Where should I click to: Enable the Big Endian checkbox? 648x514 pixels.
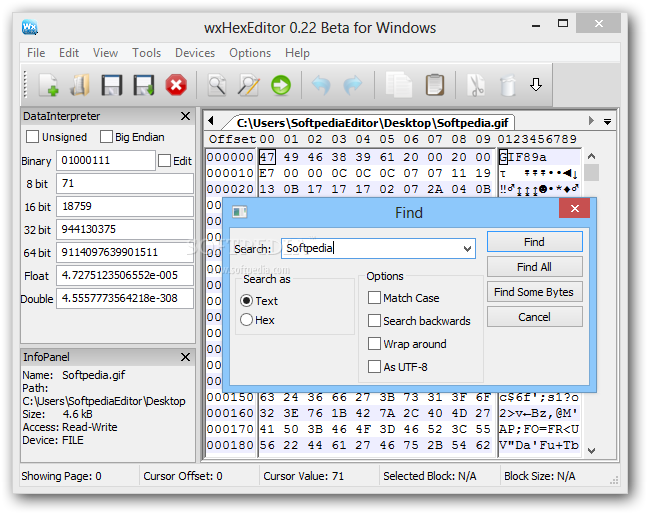(x=106, y=137)
